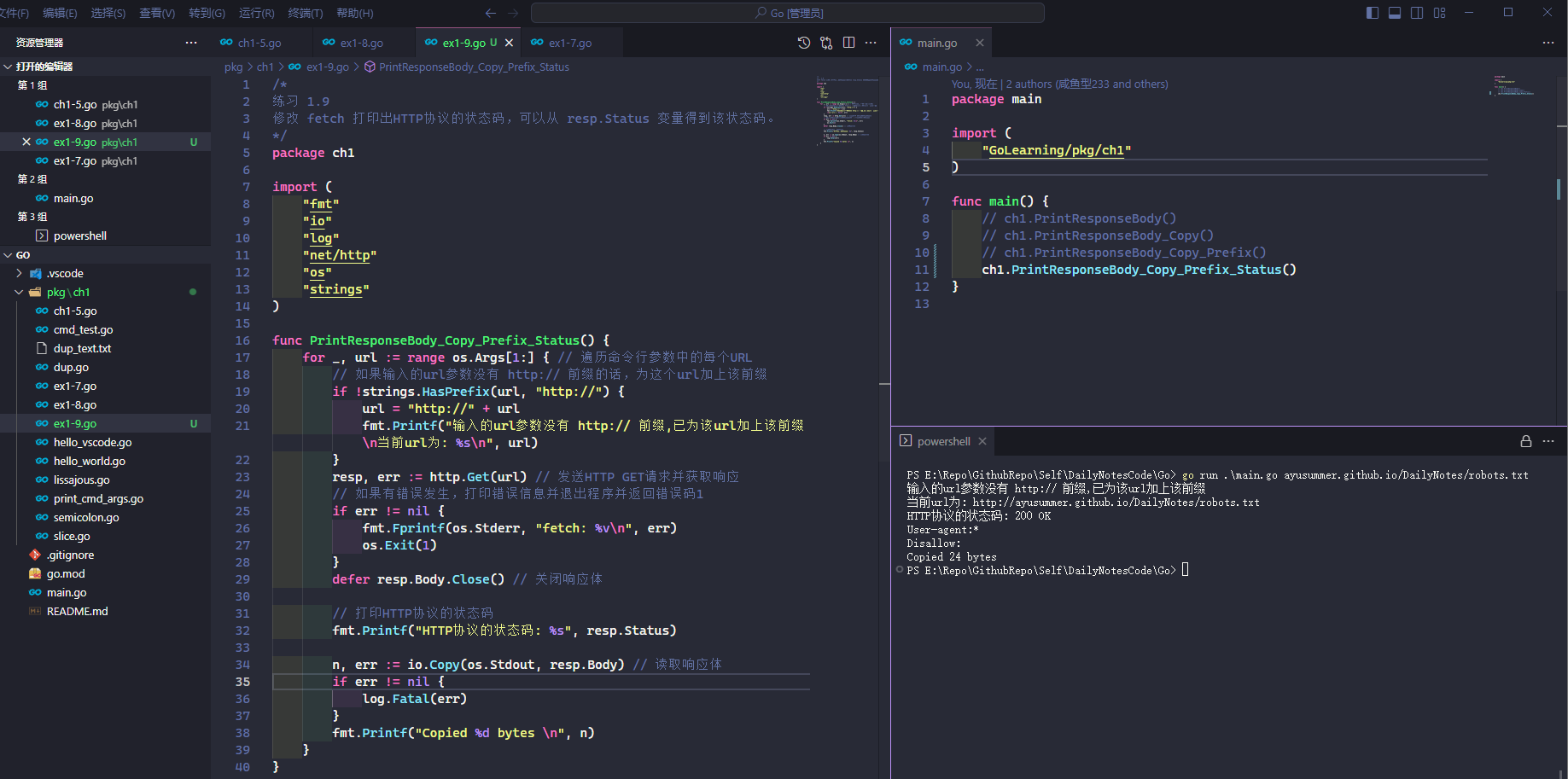The width and height of the screenshot is (1568, 779).
Task: Open semicolon.go in the explorer
Action: coord(105,517)
